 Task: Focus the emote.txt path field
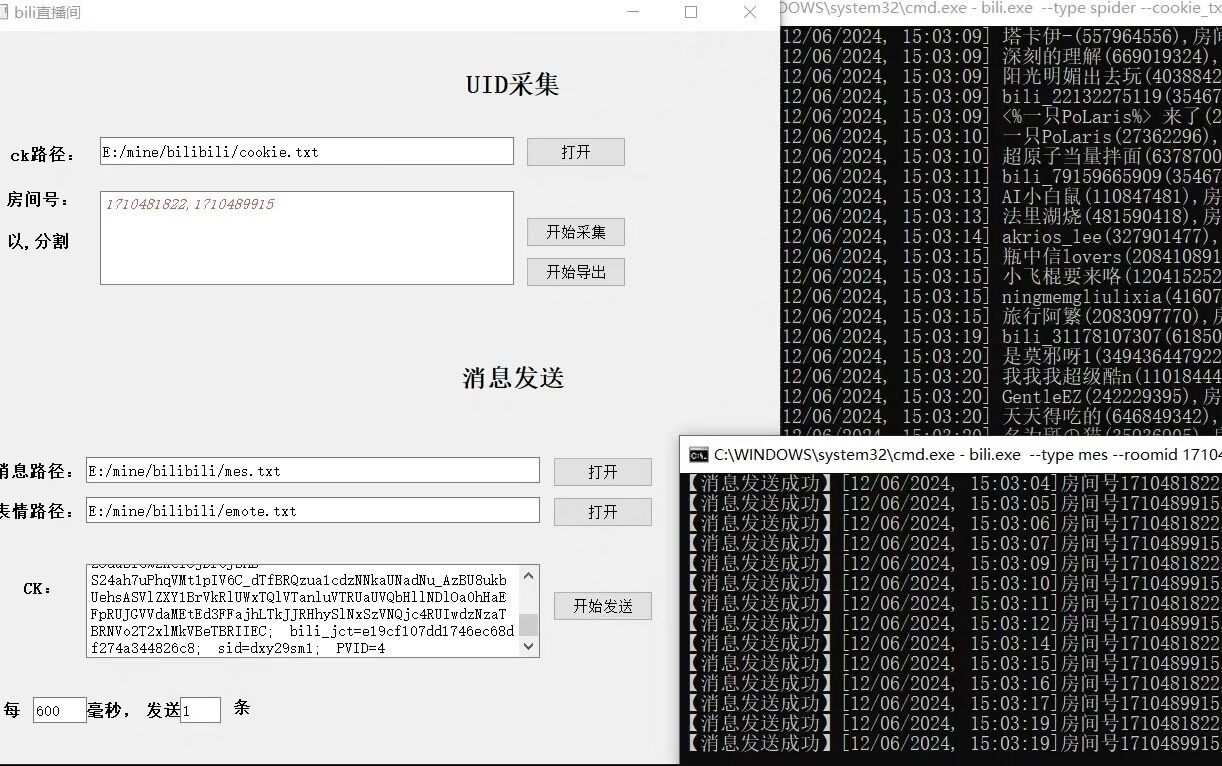click(313, 511)
